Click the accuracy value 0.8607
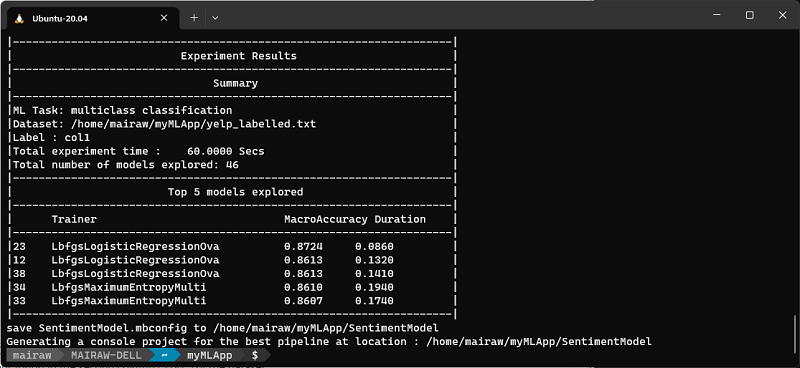Screen dimensions: 800x368 pyautogui.click(x=303, y=301)
